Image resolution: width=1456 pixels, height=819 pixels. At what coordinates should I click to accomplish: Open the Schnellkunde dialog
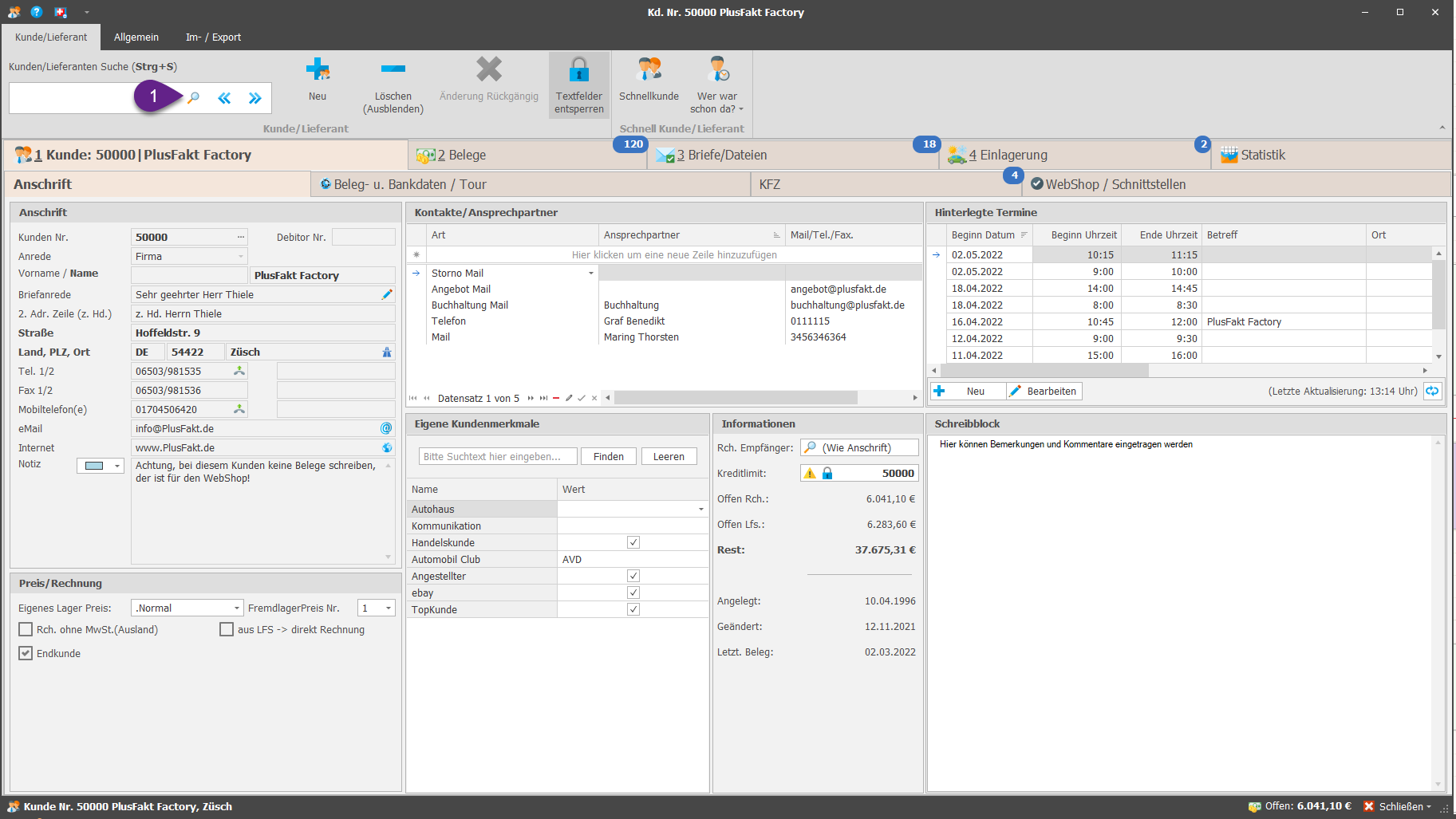[649, 80]
